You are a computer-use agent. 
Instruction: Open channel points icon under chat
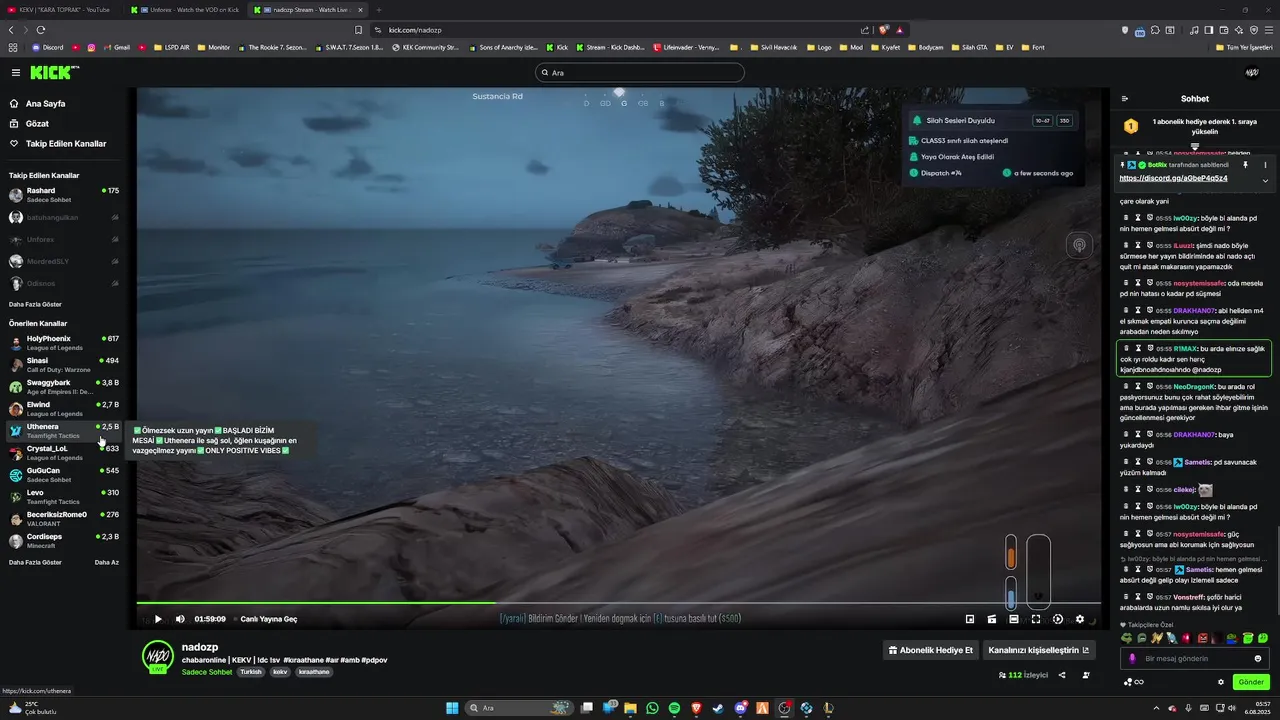1128,682
